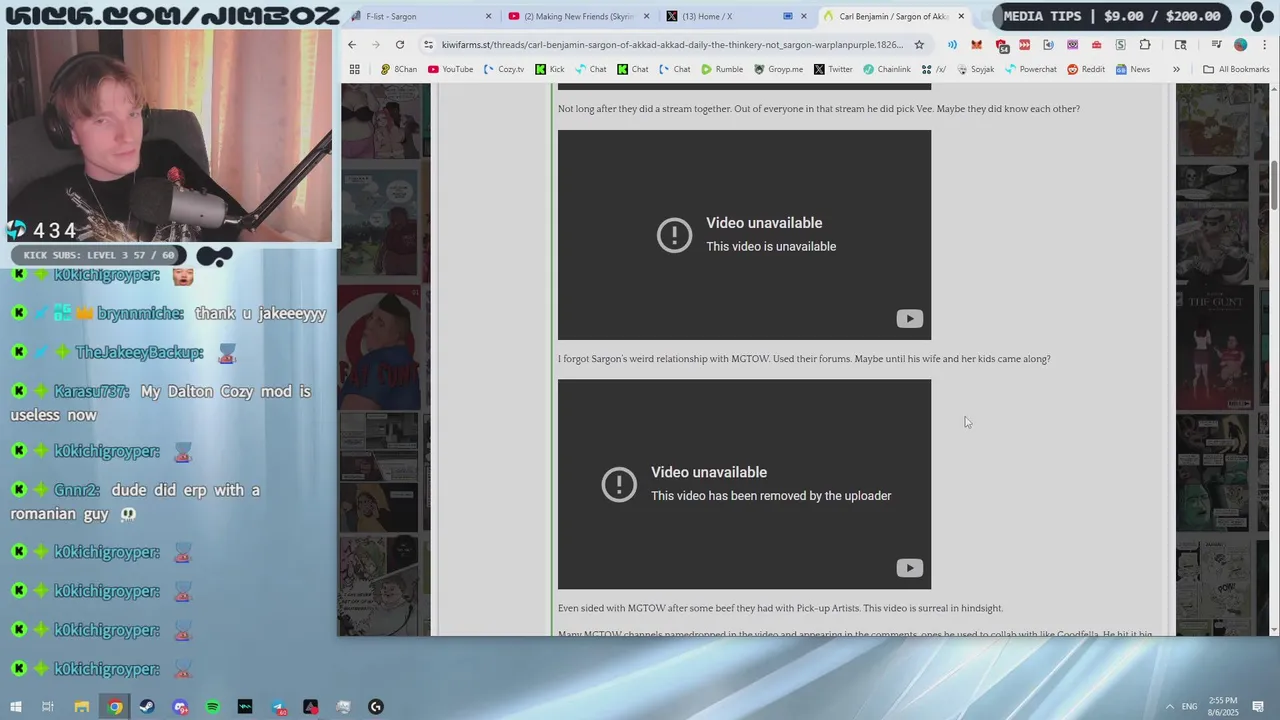The width and height of the screenshot is (1280, 720).
Task: Open the MetaMask fox extension
Action: click(x=976, y=44)
